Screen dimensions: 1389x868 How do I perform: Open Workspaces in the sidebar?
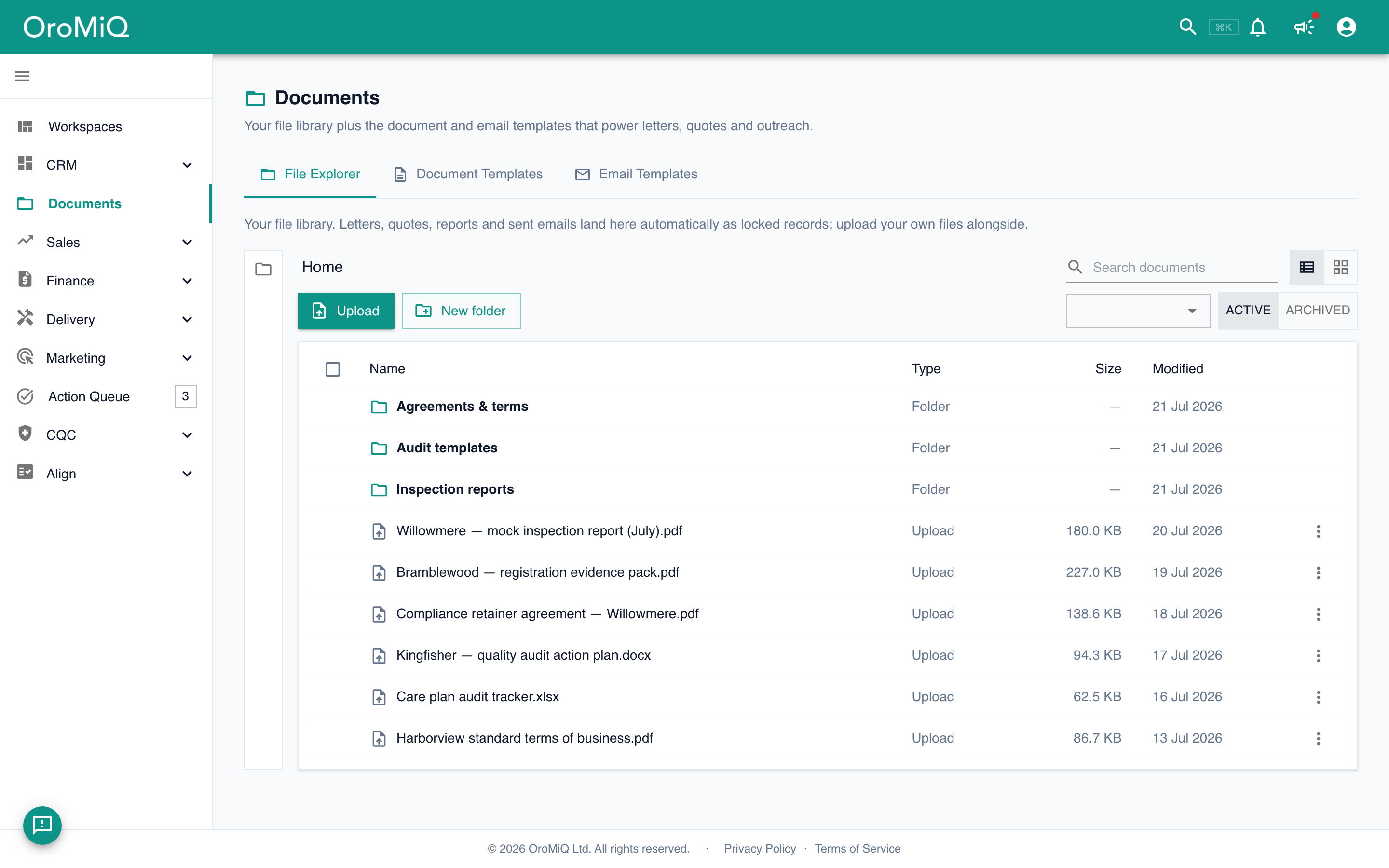coord(106,126)
